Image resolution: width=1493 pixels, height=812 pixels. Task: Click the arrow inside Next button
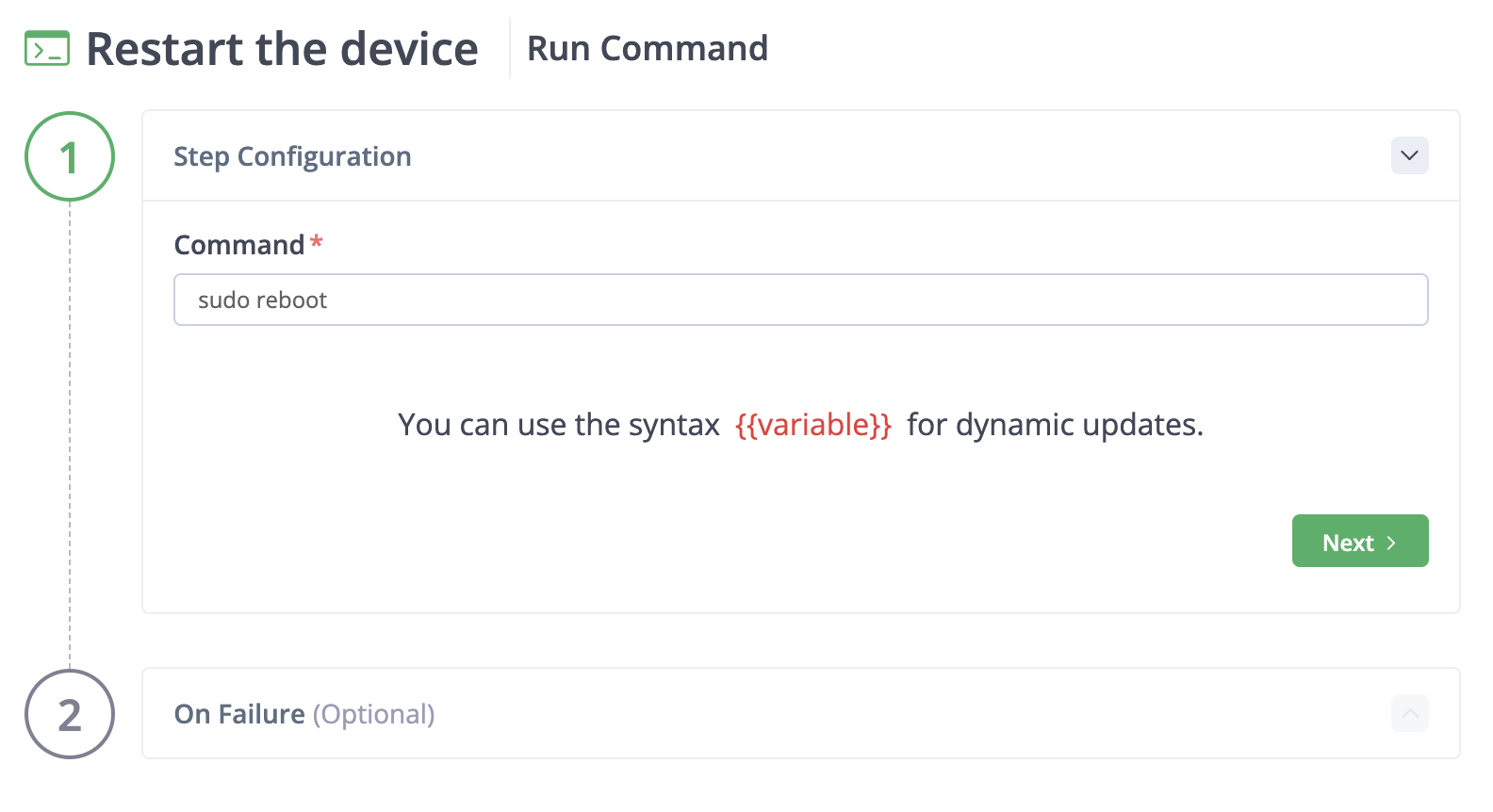(1390, 543)
